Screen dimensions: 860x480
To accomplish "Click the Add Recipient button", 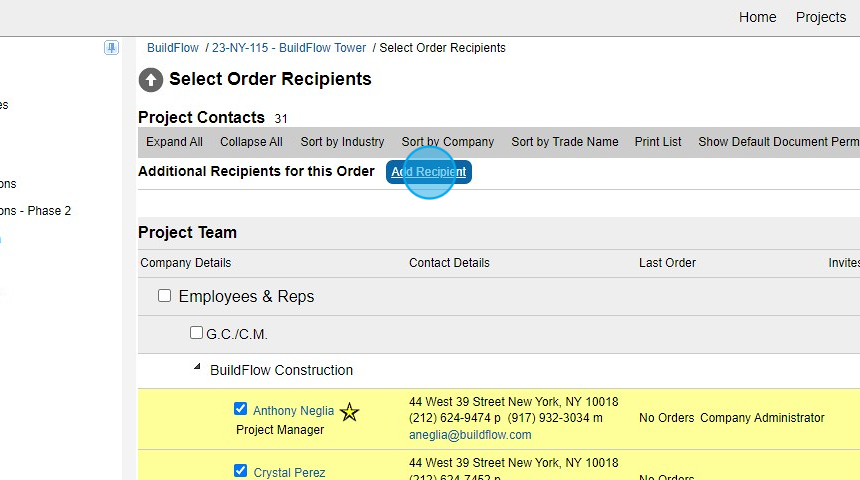I will tap(429, 172).
